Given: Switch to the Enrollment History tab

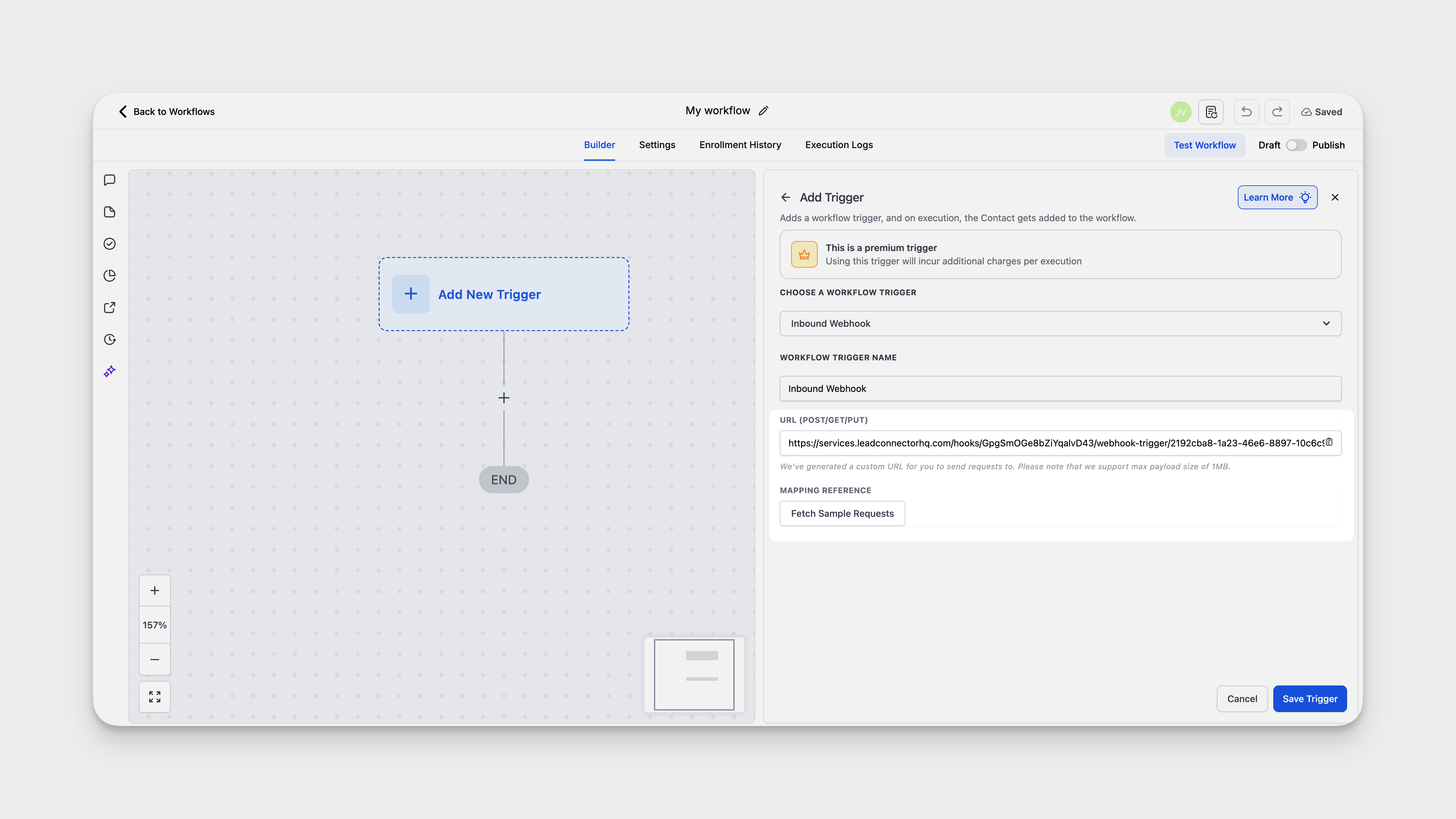Looking at the screenshot, I should 740,145.
